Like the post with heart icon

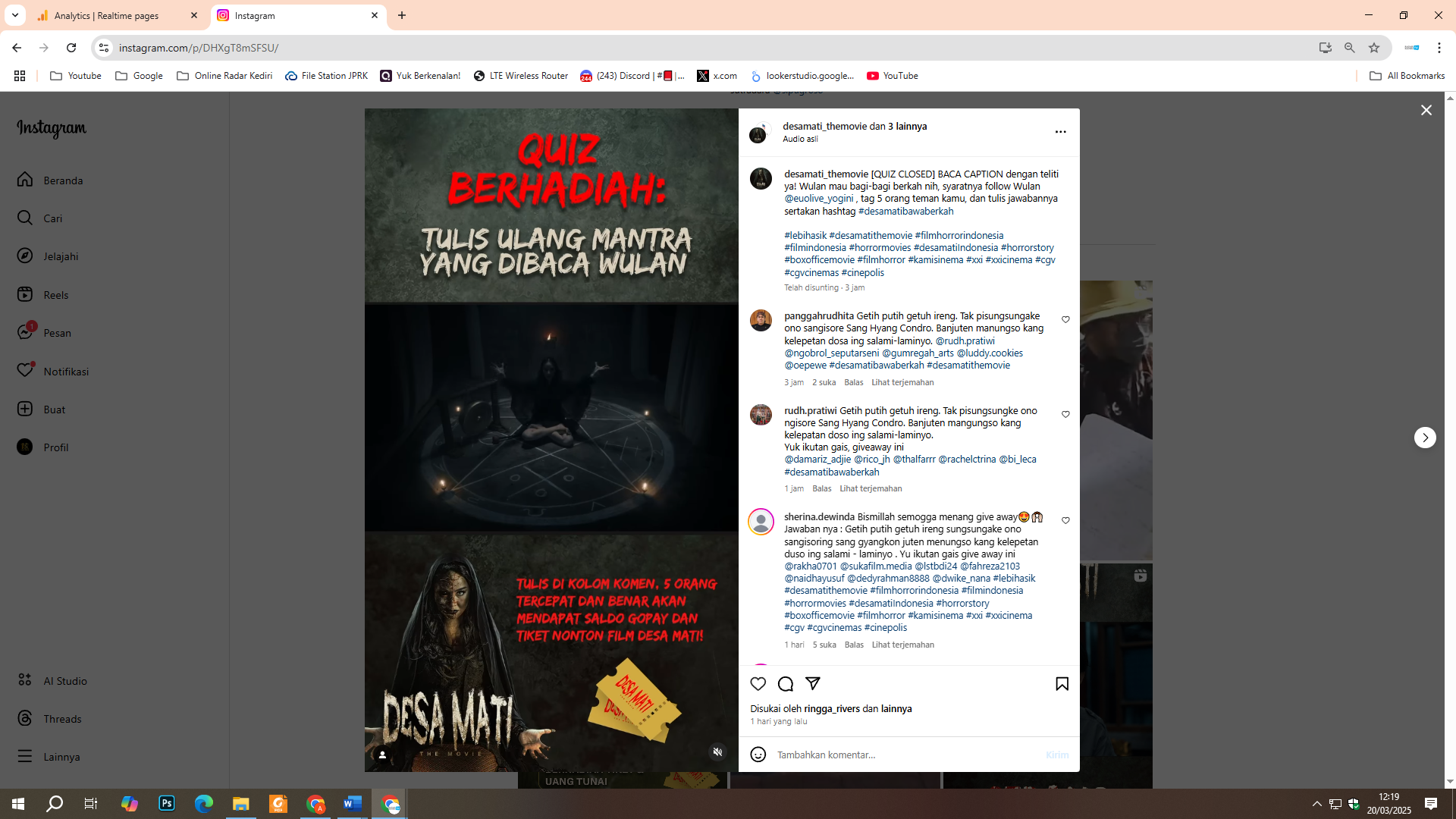[x=758, y=683]
